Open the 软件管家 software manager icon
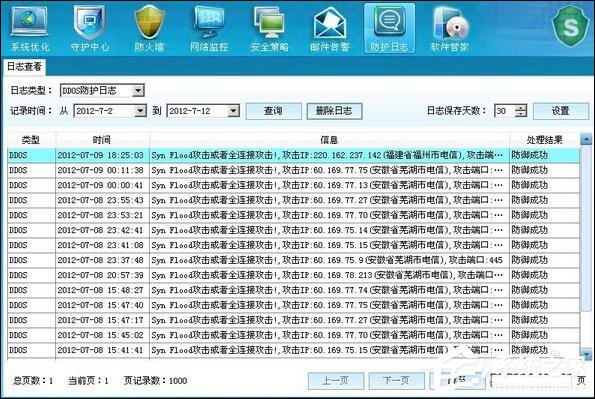Image resolution: width=595 pixels, height=399 pixels. [x=450, y=28]
